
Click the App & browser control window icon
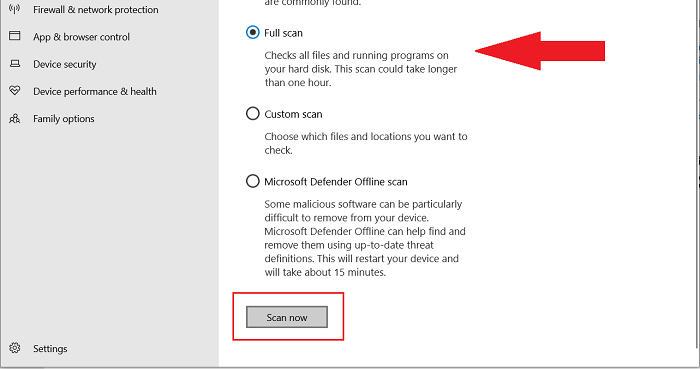[15, 36]
